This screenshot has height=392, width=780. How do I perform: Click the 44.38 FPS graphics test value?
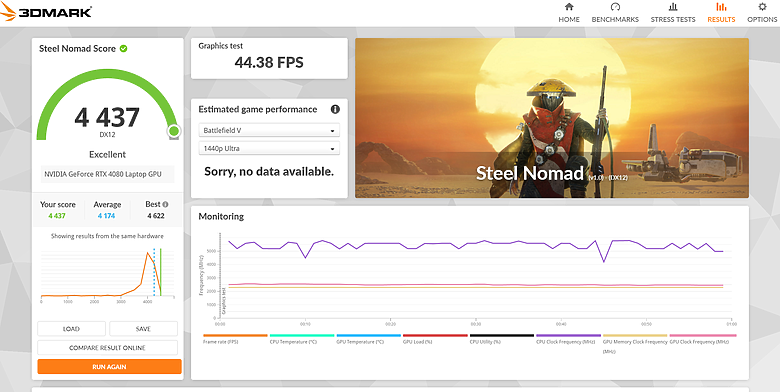[x=269, y=63]
